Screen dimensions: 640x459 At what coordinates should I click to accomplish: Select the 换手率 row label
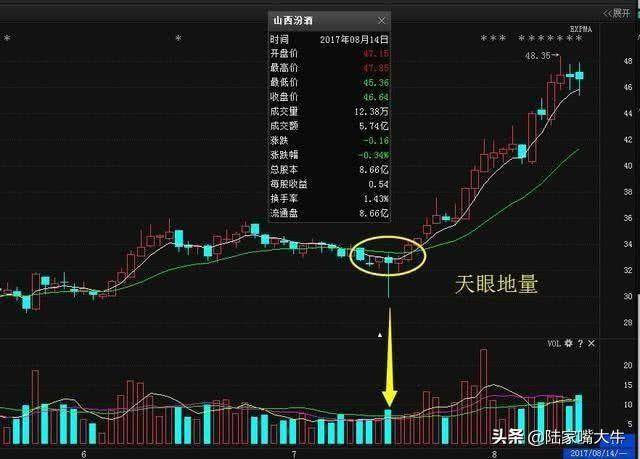(284, 199)
